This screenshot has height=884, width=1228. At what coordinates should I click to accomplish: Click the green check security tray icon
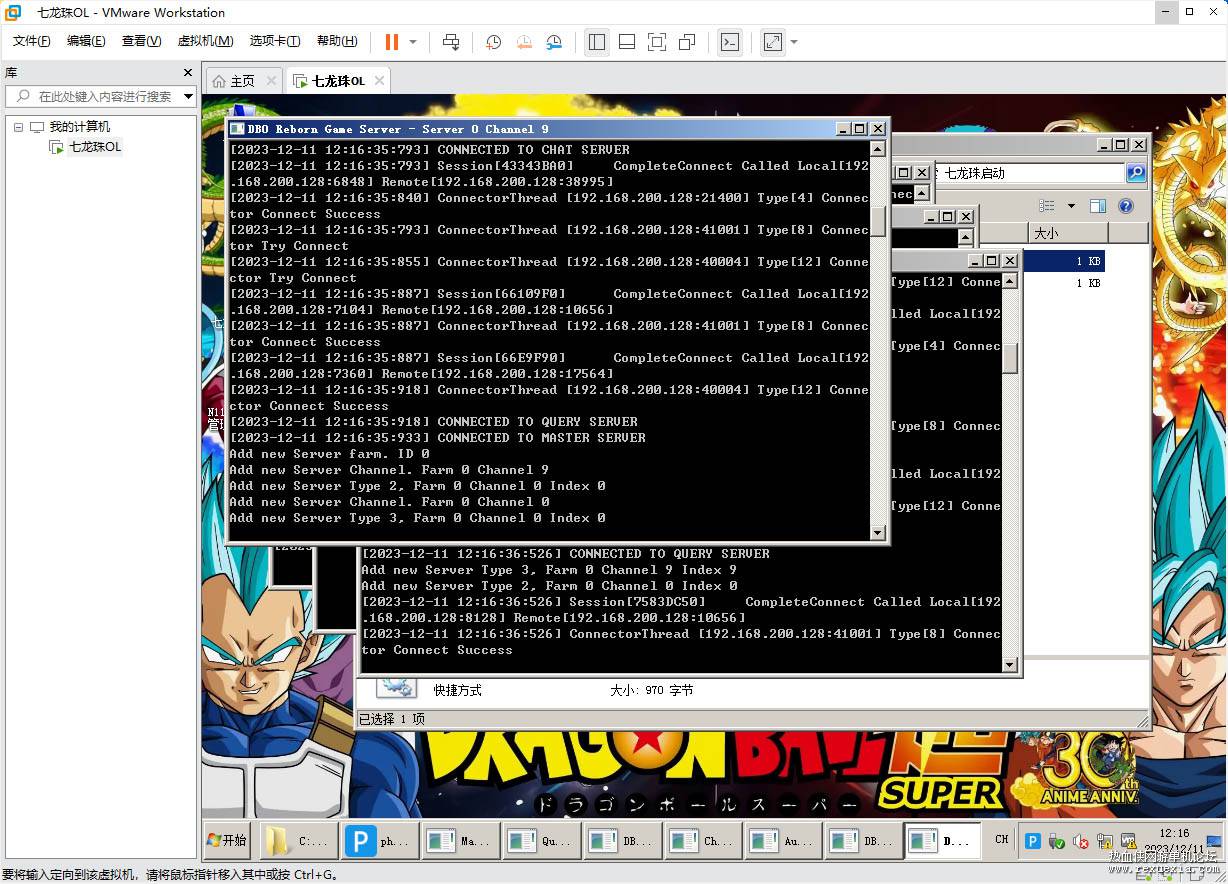click(1056, 842)
